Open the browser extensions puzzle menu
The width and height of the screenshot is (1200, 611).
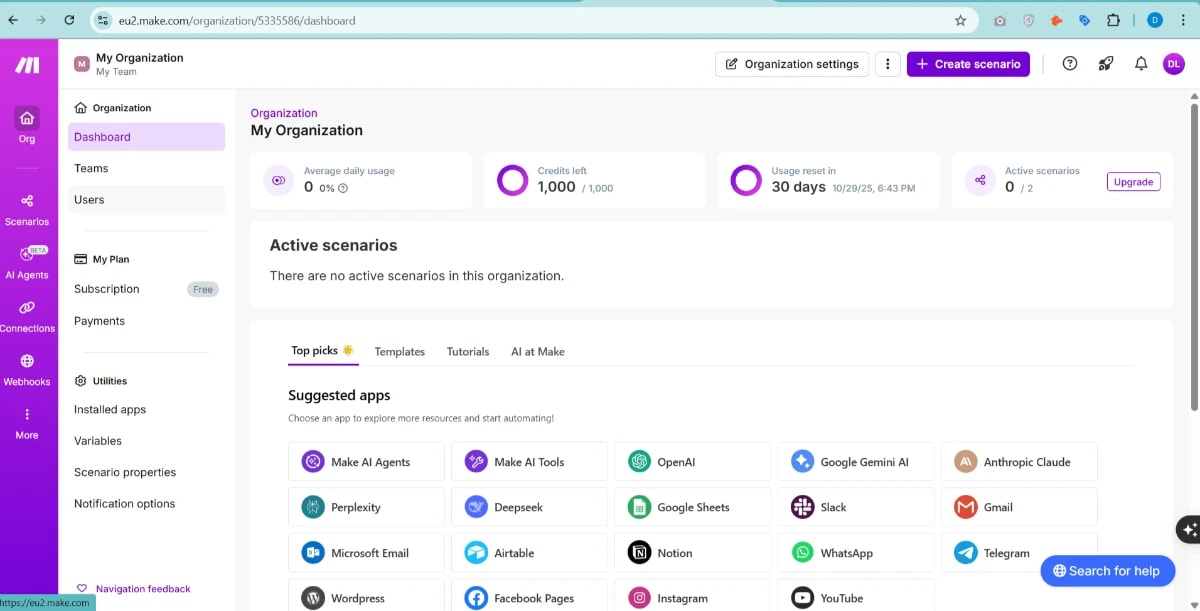click(x=1112, y=19)
